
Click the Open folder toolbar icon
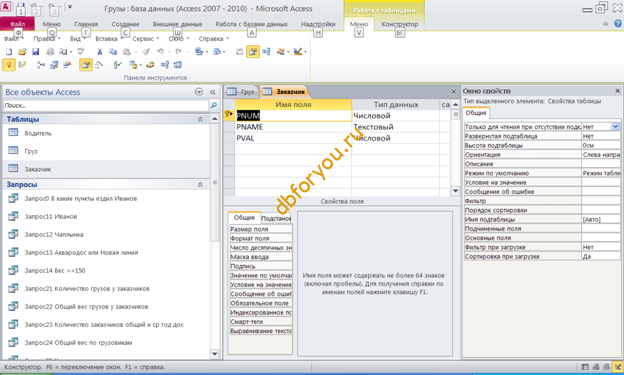tap(22, 52)
